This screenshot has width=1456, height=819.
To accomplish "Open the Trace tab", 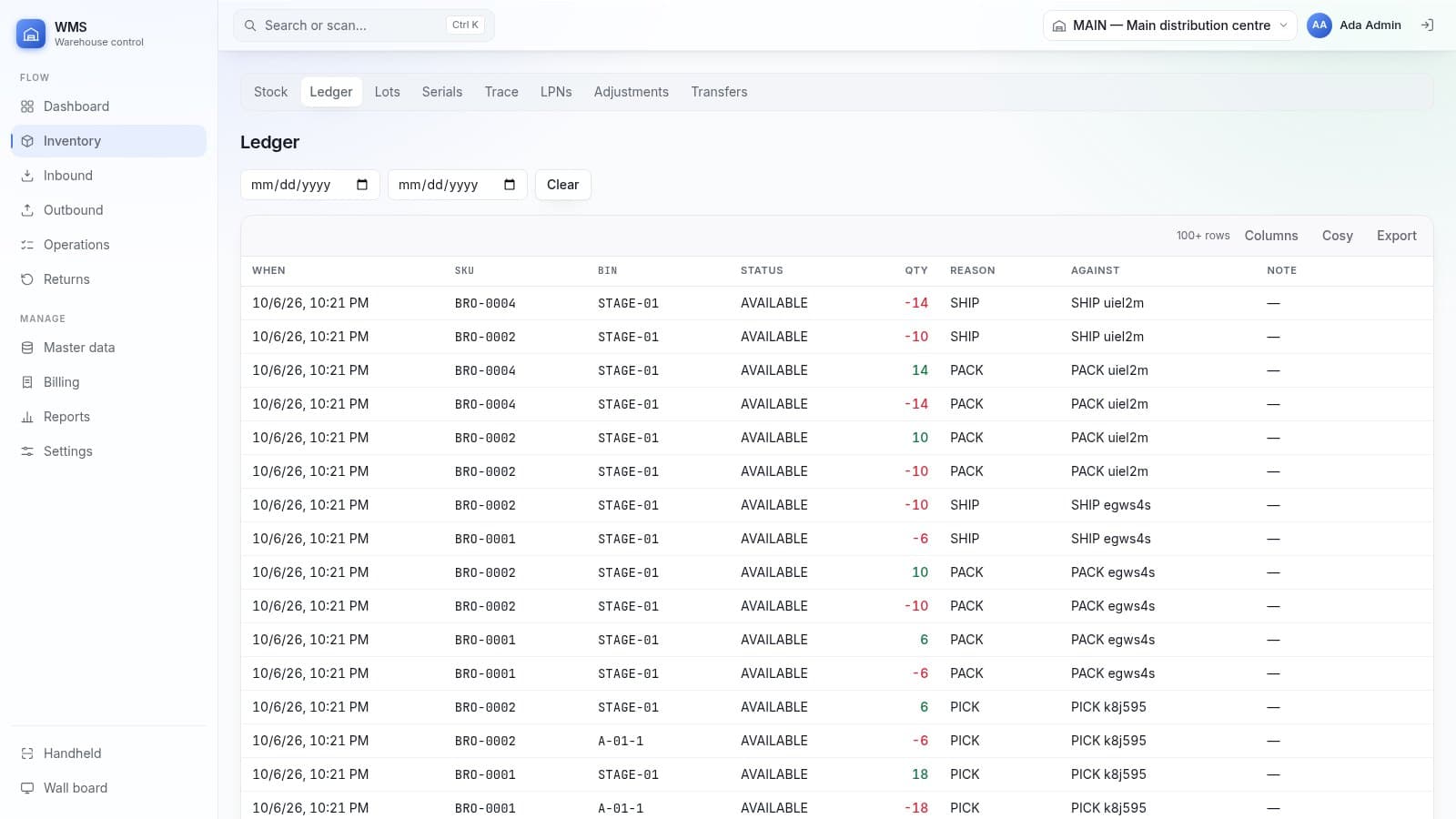I will pyautogui.click(x=501, y=92).
